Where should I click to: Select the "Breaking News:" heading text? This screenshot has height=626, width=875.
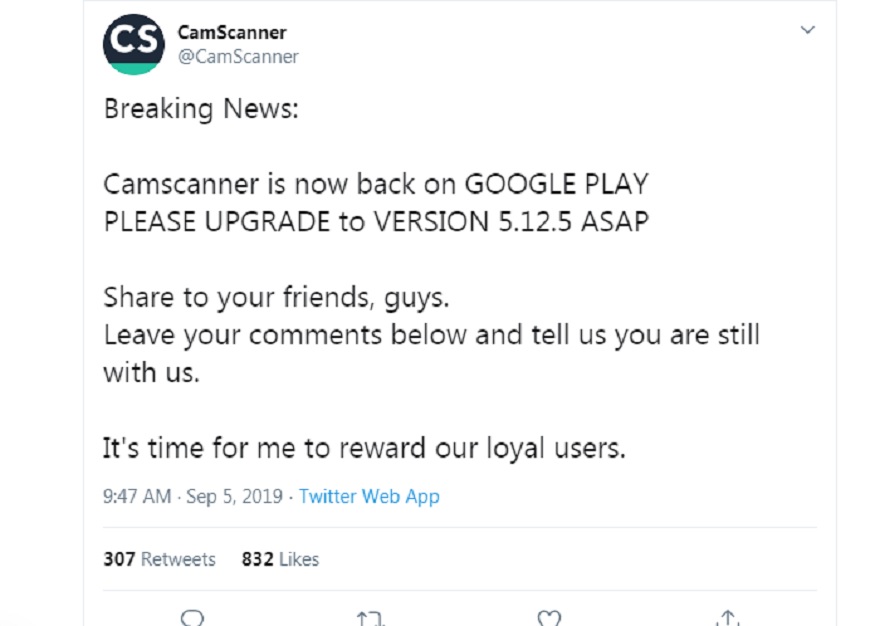[x=201, y=109]
